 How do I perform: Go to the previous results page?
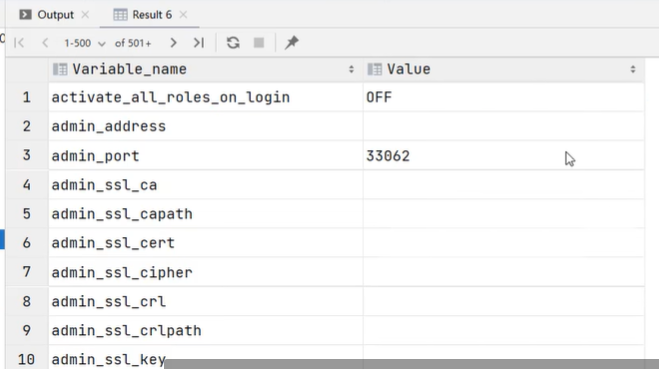(45, 43)
